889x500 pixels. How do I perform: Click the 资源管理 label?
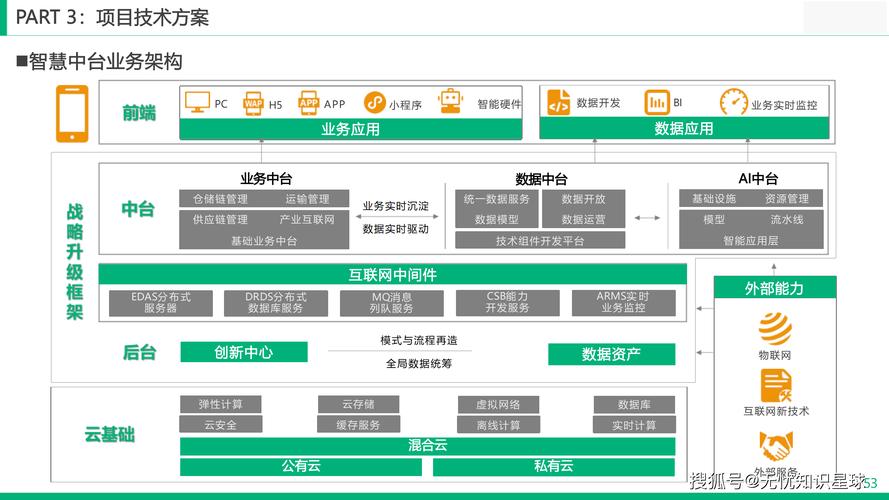click(786, 198)
